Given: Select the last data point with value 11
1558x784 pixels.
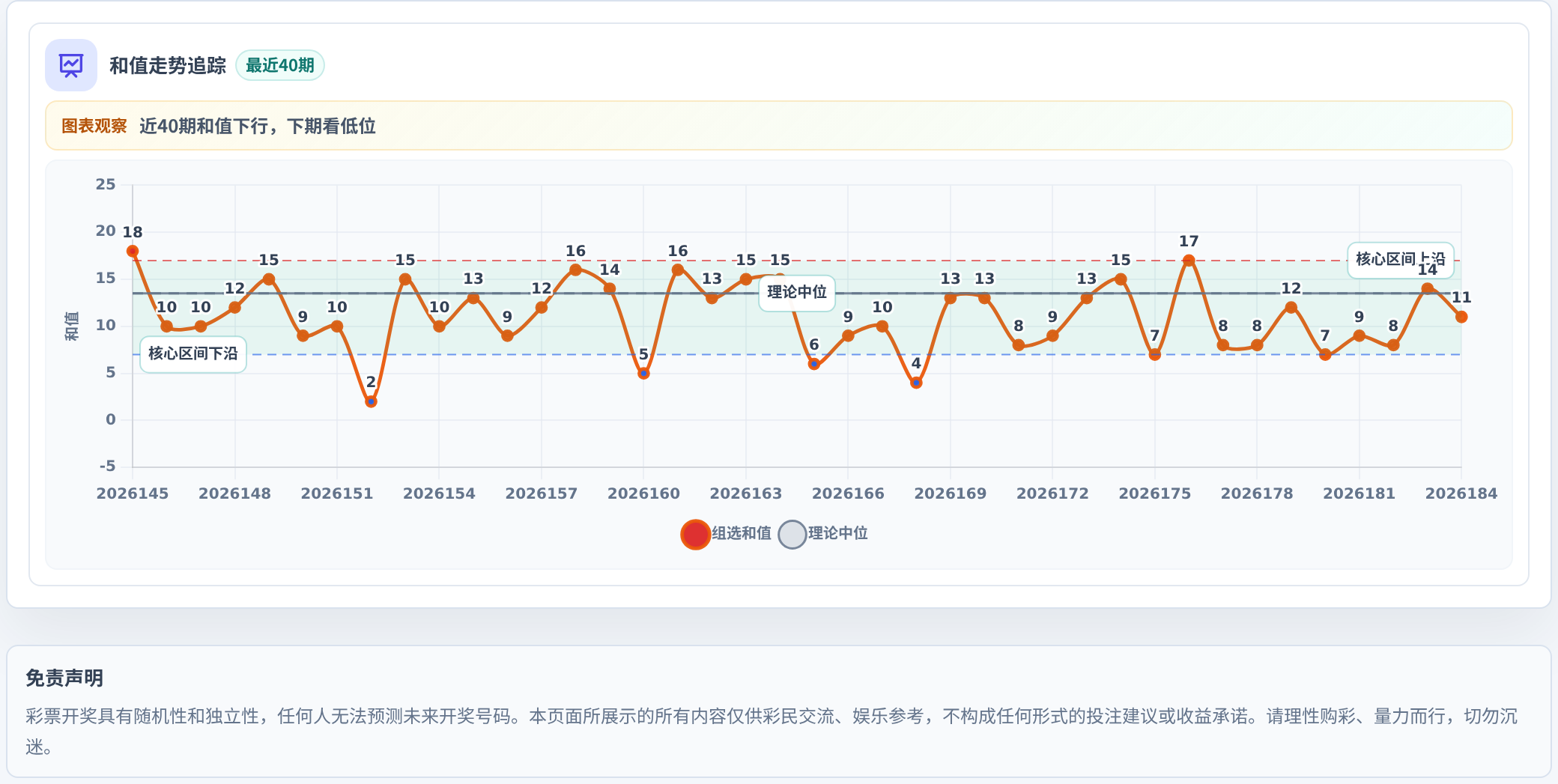Looking at the screenshot, I should [1461, 317].
